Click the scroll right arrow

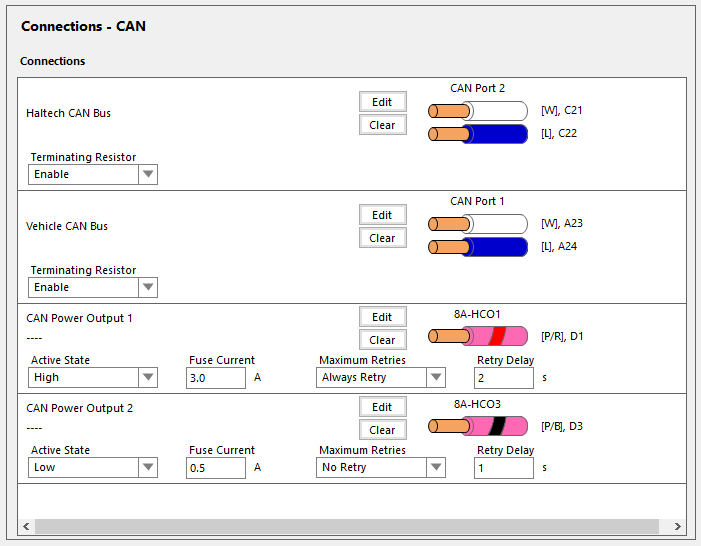678,526
